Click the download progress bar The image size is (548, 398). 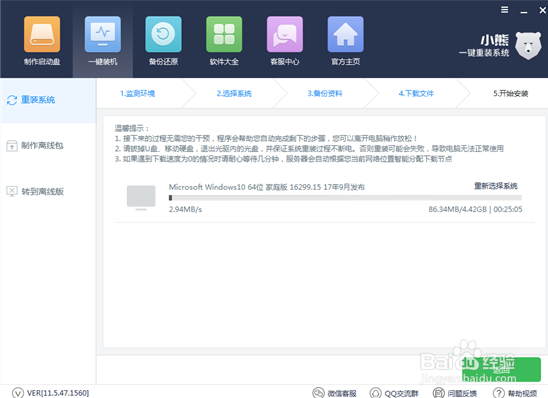click(x=345, y=198)
